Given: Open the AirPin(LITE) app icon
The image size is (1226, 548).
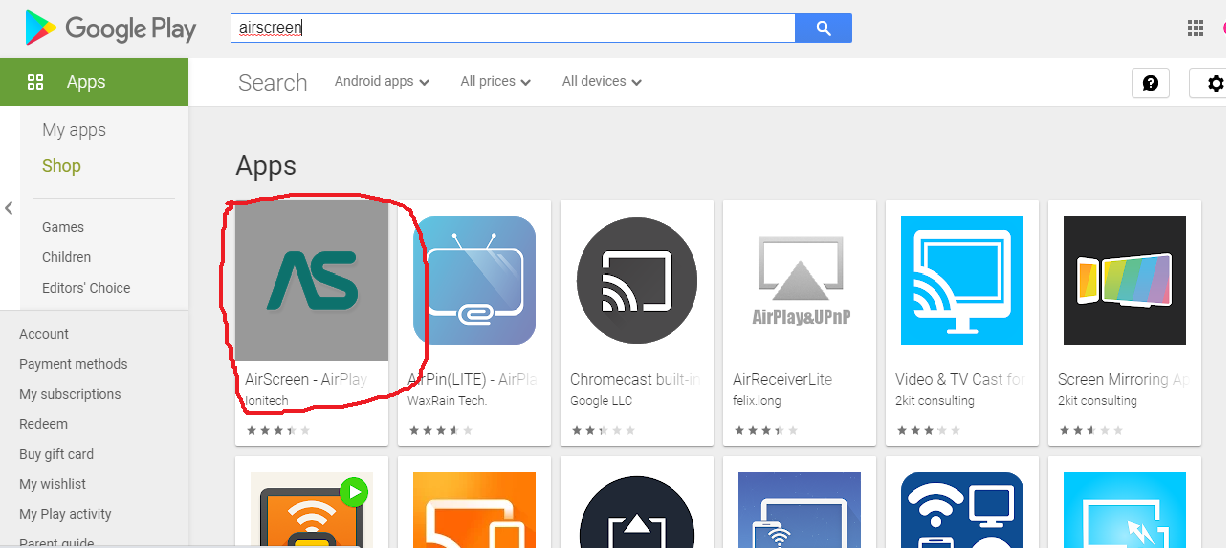Looking at the screenshot, I should tap(475, 280).
